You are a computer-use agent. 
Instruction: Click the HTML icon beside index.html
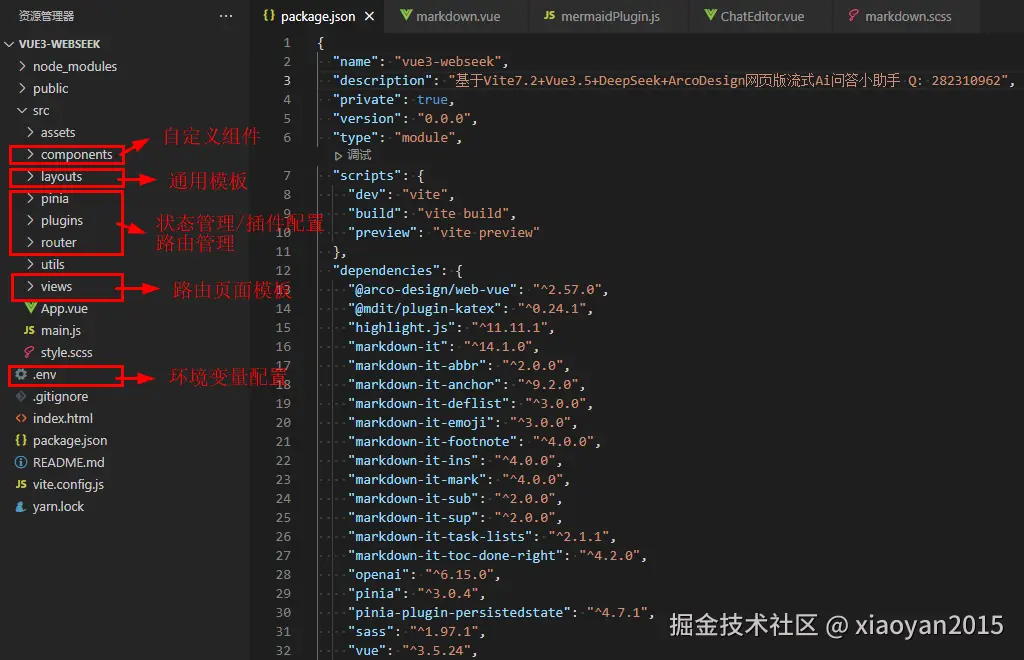pyautogui.click(x=21, y=418)
